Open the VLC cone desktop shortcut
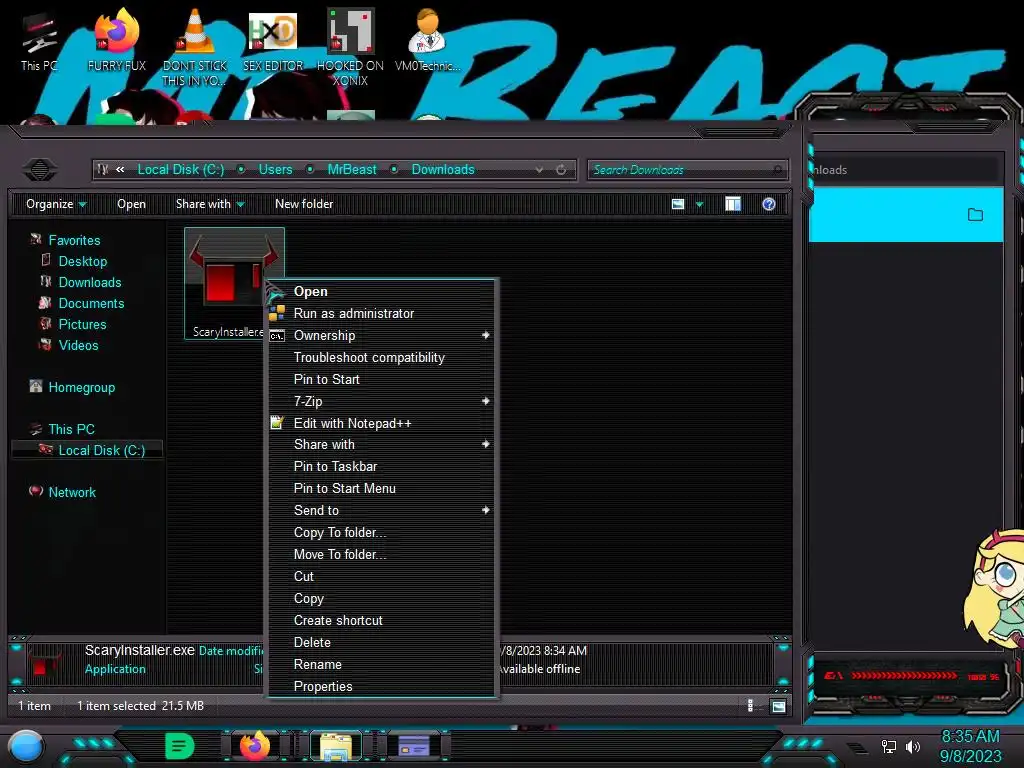1024x768 pixels. coord(195,47)
